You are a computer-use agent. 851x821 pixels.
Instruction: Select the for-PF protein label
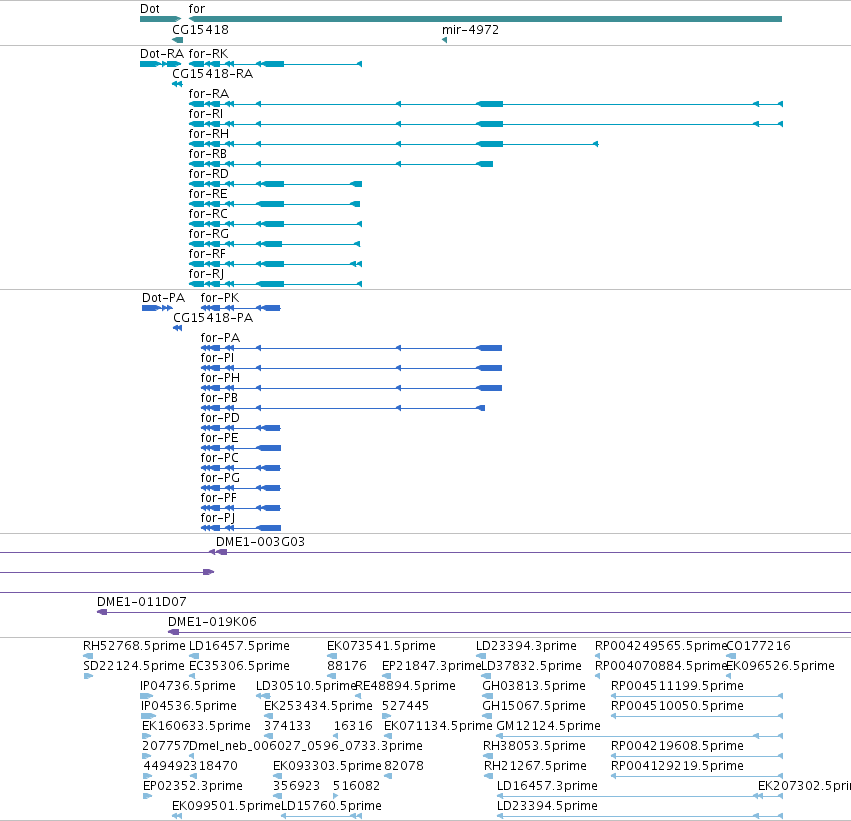(x=219, y=498)
